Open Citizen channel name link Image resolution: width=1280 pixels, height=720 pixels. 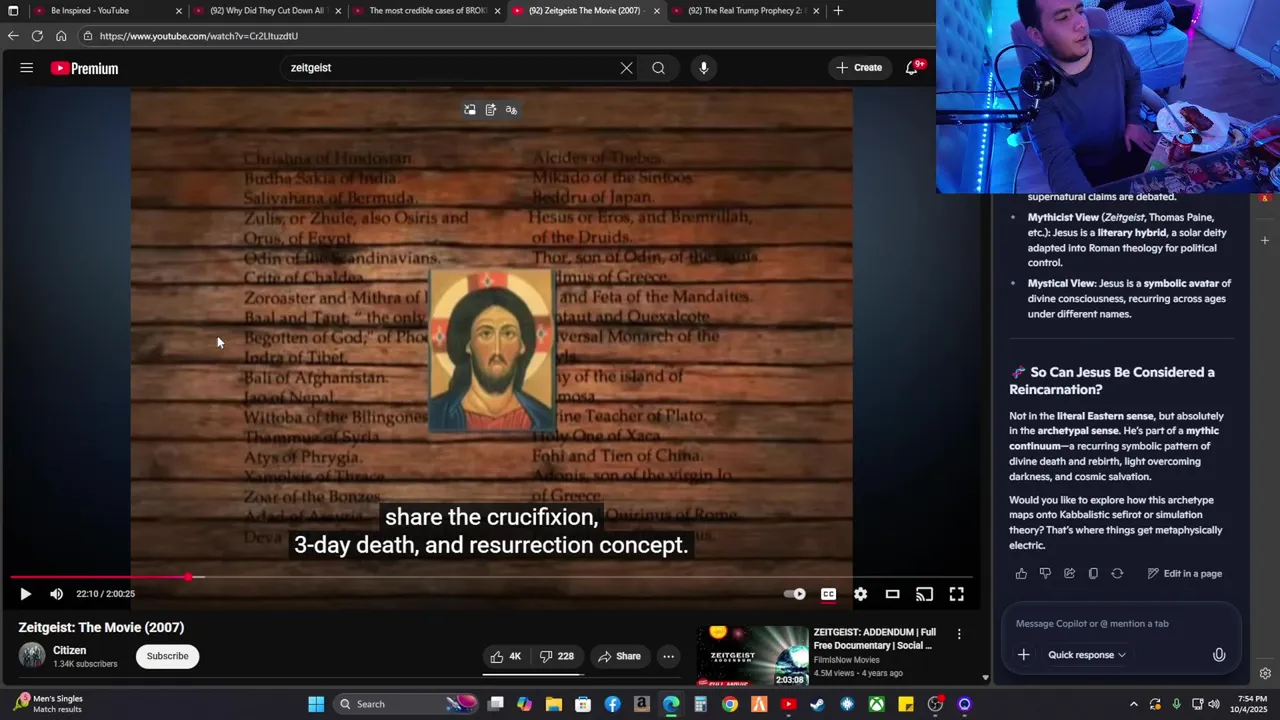pyautogui.click(x=70, y=650)
